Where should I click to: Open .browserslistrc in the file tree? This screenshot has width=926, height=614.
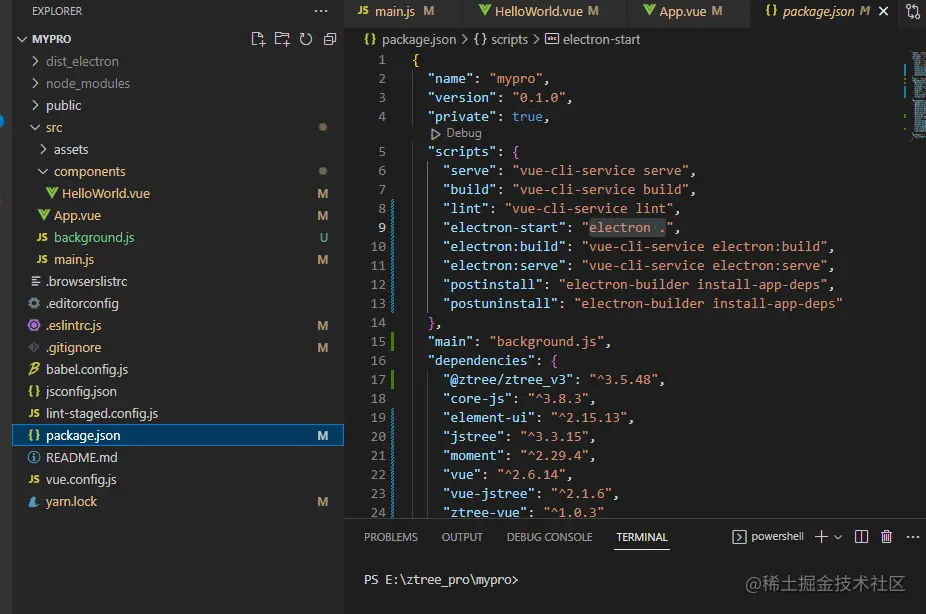click(86, 282)
